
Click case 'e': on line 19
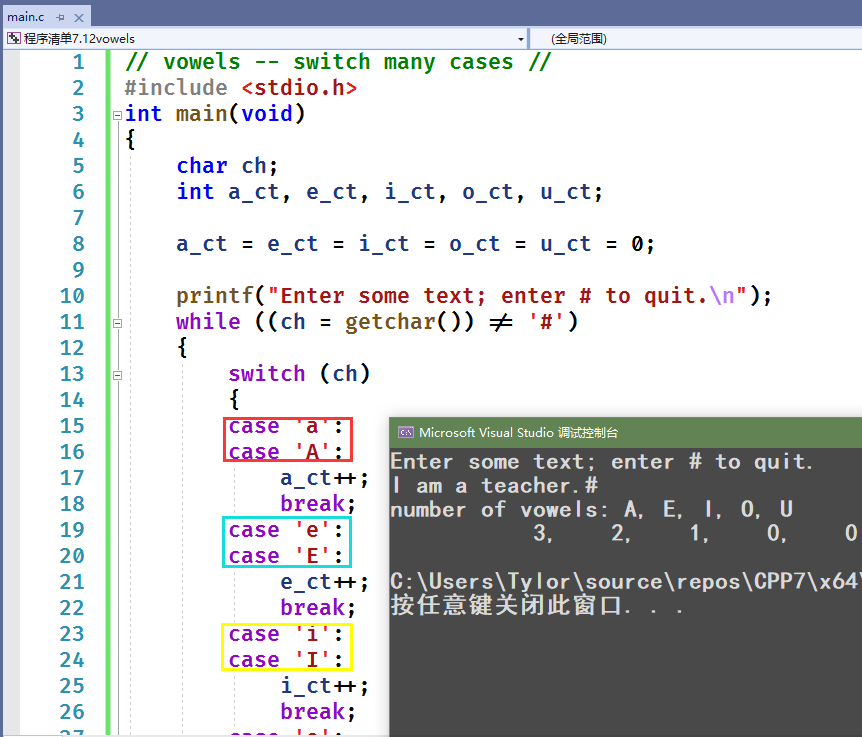tap(286, 530)
